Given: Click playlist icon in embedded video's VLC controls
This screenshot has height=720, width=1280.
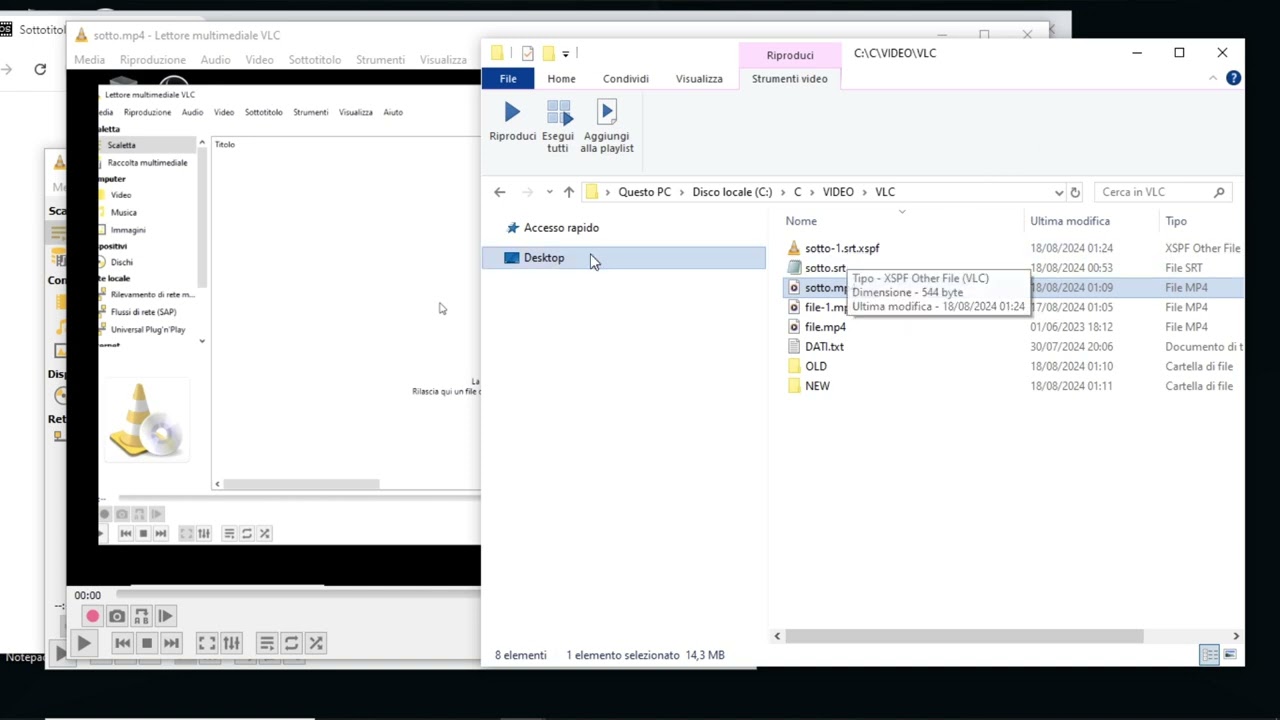Looking at the screenshot, I should [229, 534].
